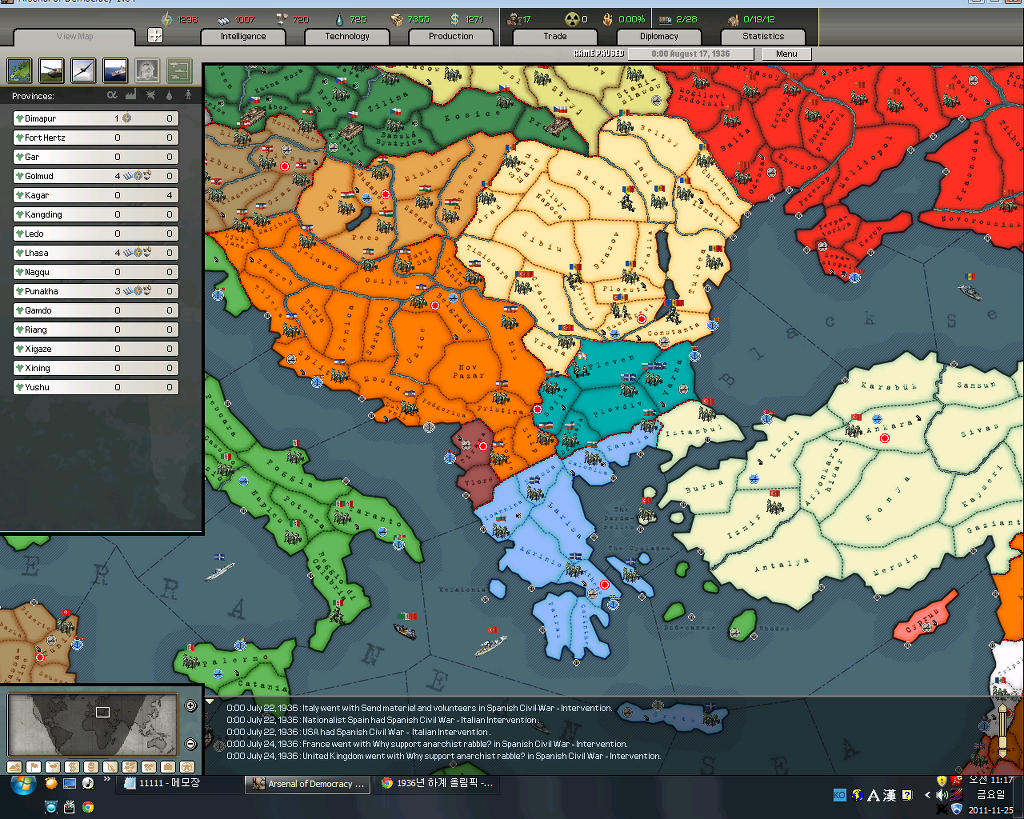Sort provinces by the manpower figure icon
1024x819 pixels.
coord(188,95)
